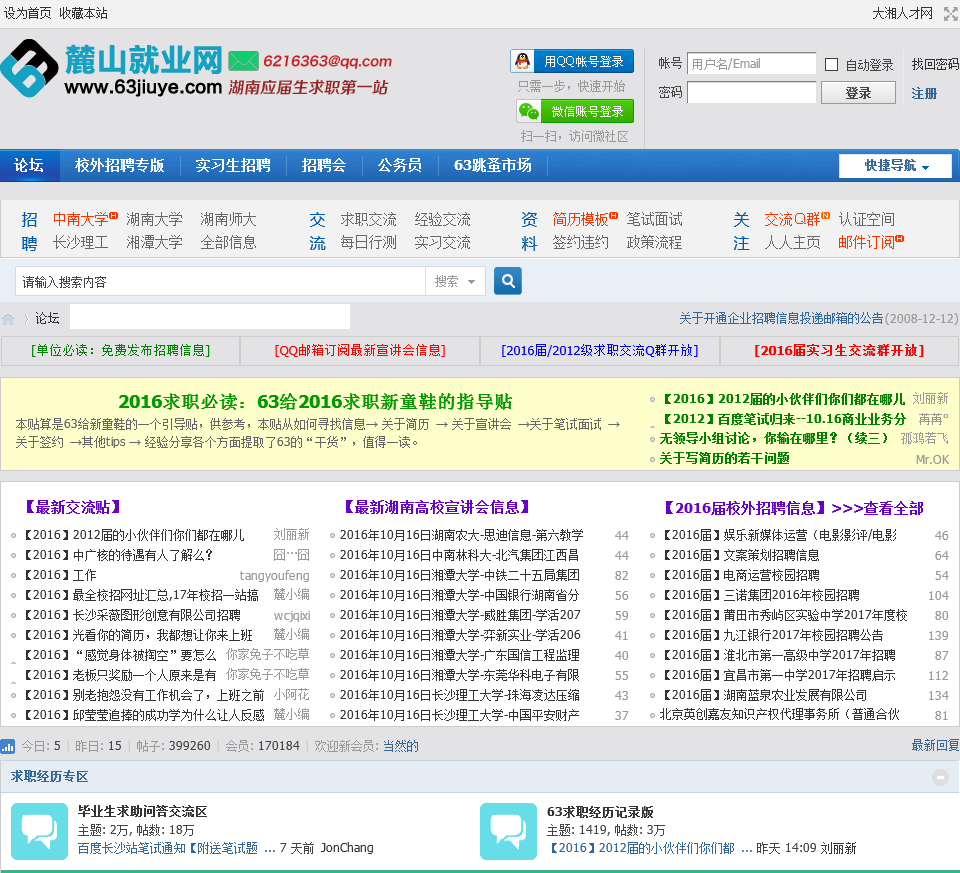Open 【2016】中广核的待遇有人了解么？ post
This screenshot has height=873, width=960.
click(118, 555)
